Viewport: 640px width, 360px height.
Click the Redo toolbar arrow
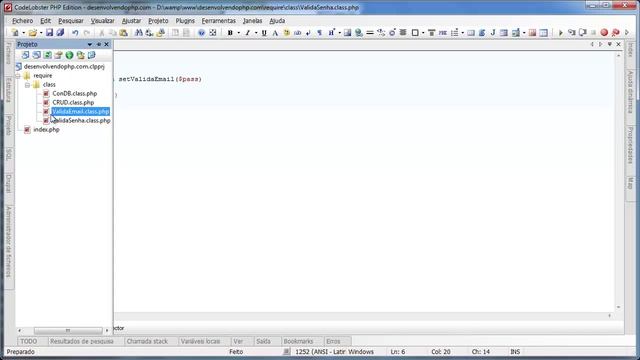[x=87, y=33]
